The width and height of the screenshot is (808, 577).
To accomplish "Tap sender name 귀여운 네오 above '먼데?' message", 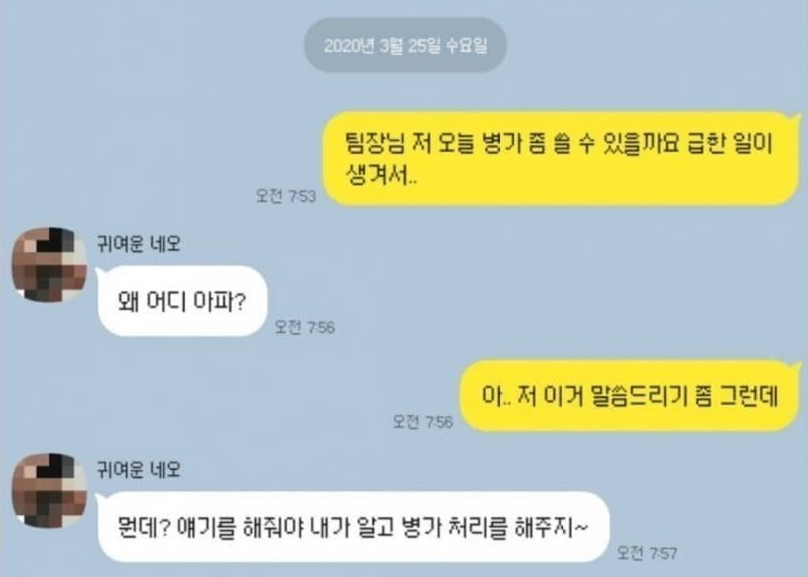I will click(x=139, y=469).
